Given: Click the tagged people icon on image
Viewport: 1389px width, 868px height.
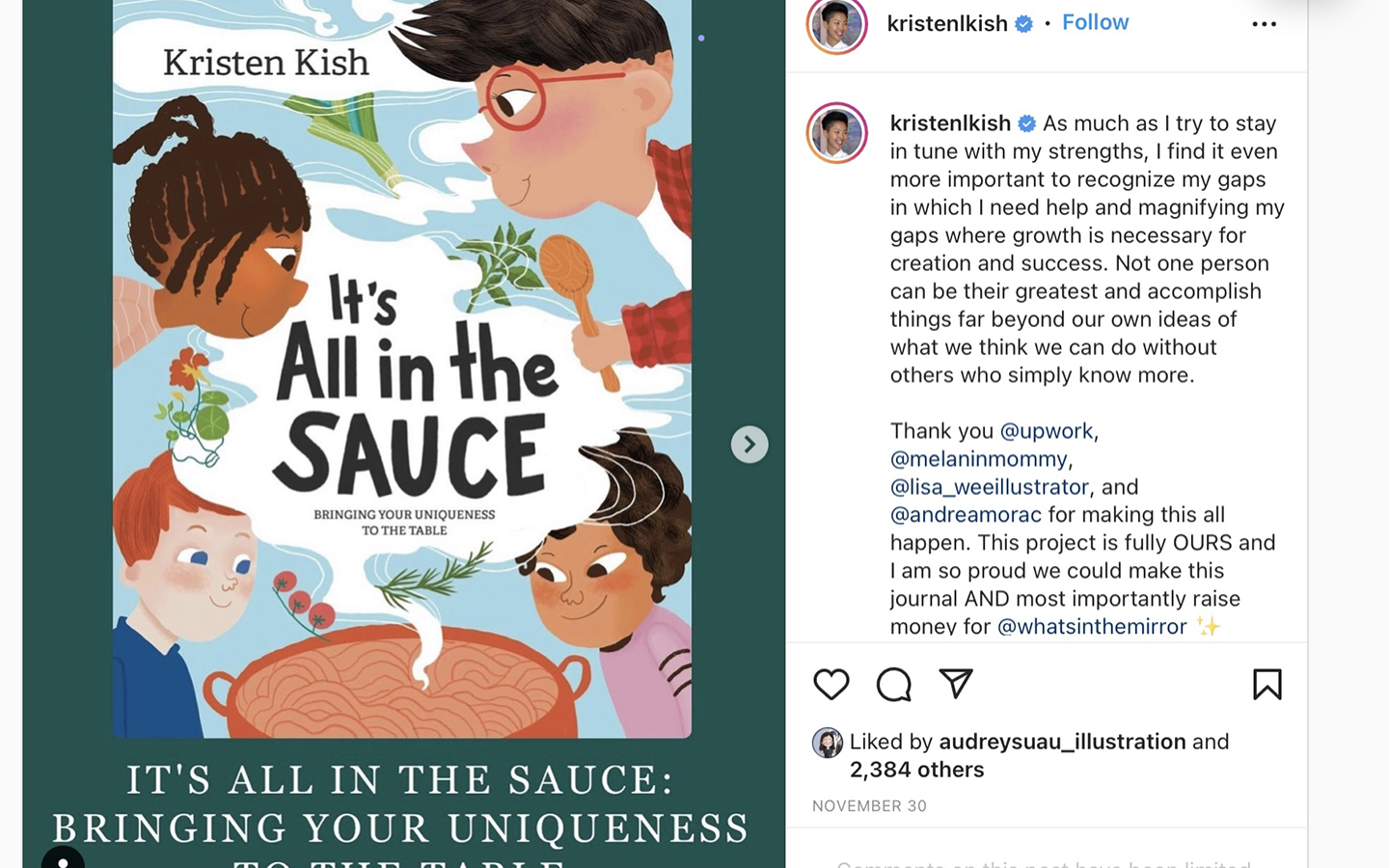Looking at the screenshot, I should click(x=63, y=857).
